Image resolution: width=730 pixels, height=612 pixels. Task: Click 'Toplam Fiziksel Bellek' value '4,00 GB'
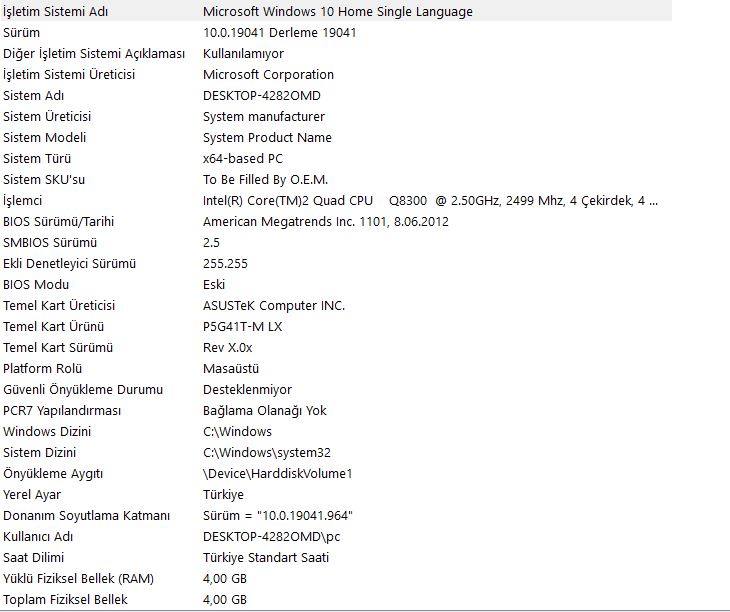[x=225, y=599]
